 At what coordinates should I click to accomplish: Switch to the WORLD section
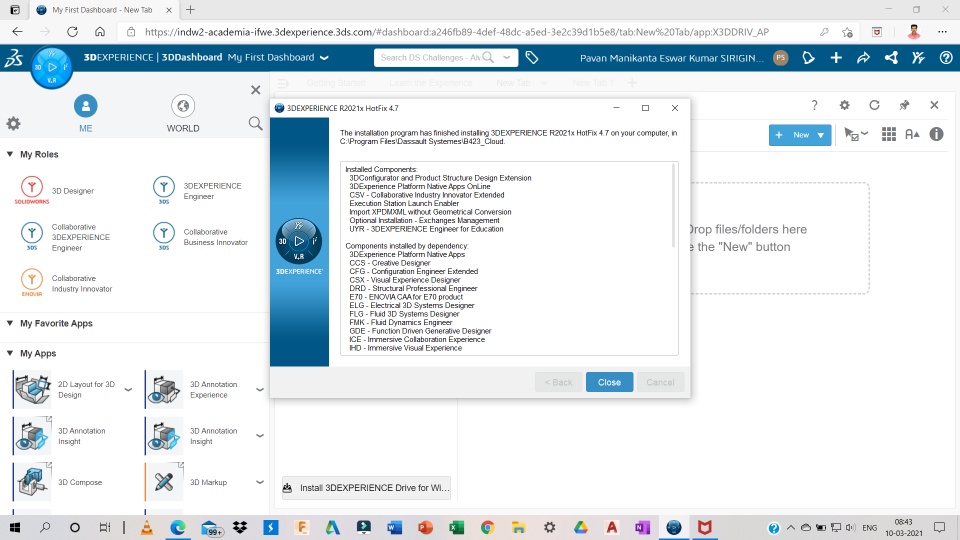(x=182, y=114)
